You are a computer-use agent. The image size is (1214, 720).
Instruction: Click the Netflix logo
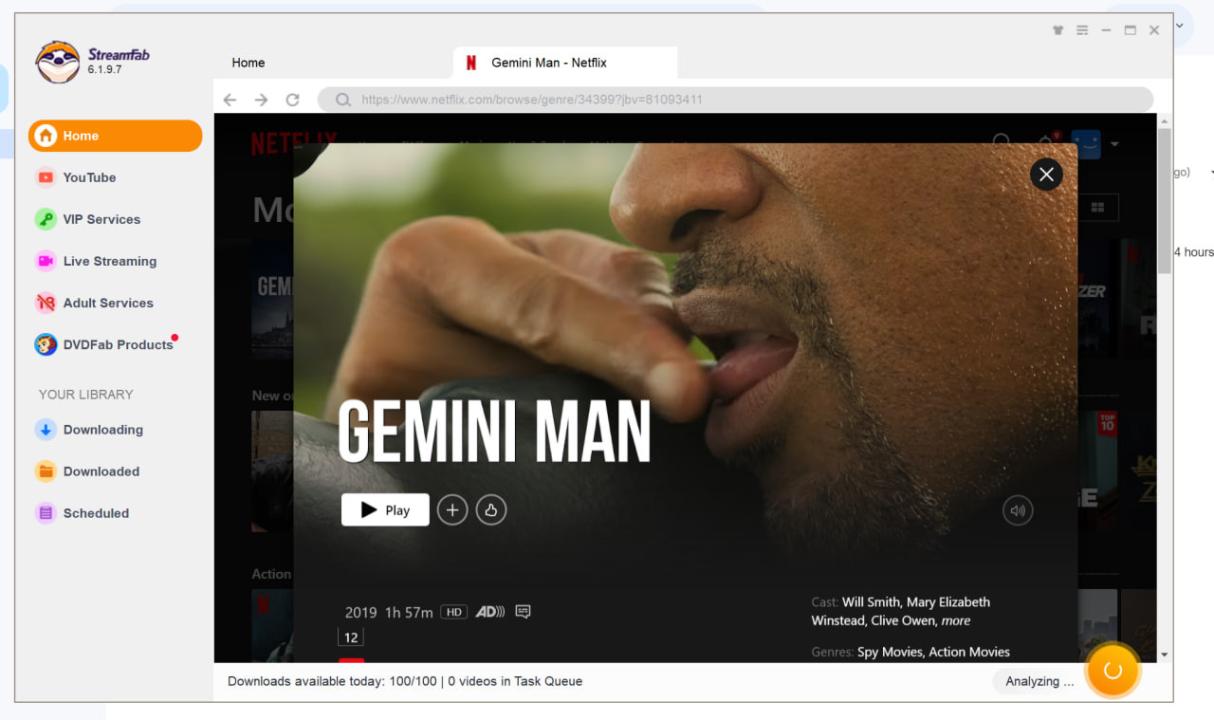point(294,143)
